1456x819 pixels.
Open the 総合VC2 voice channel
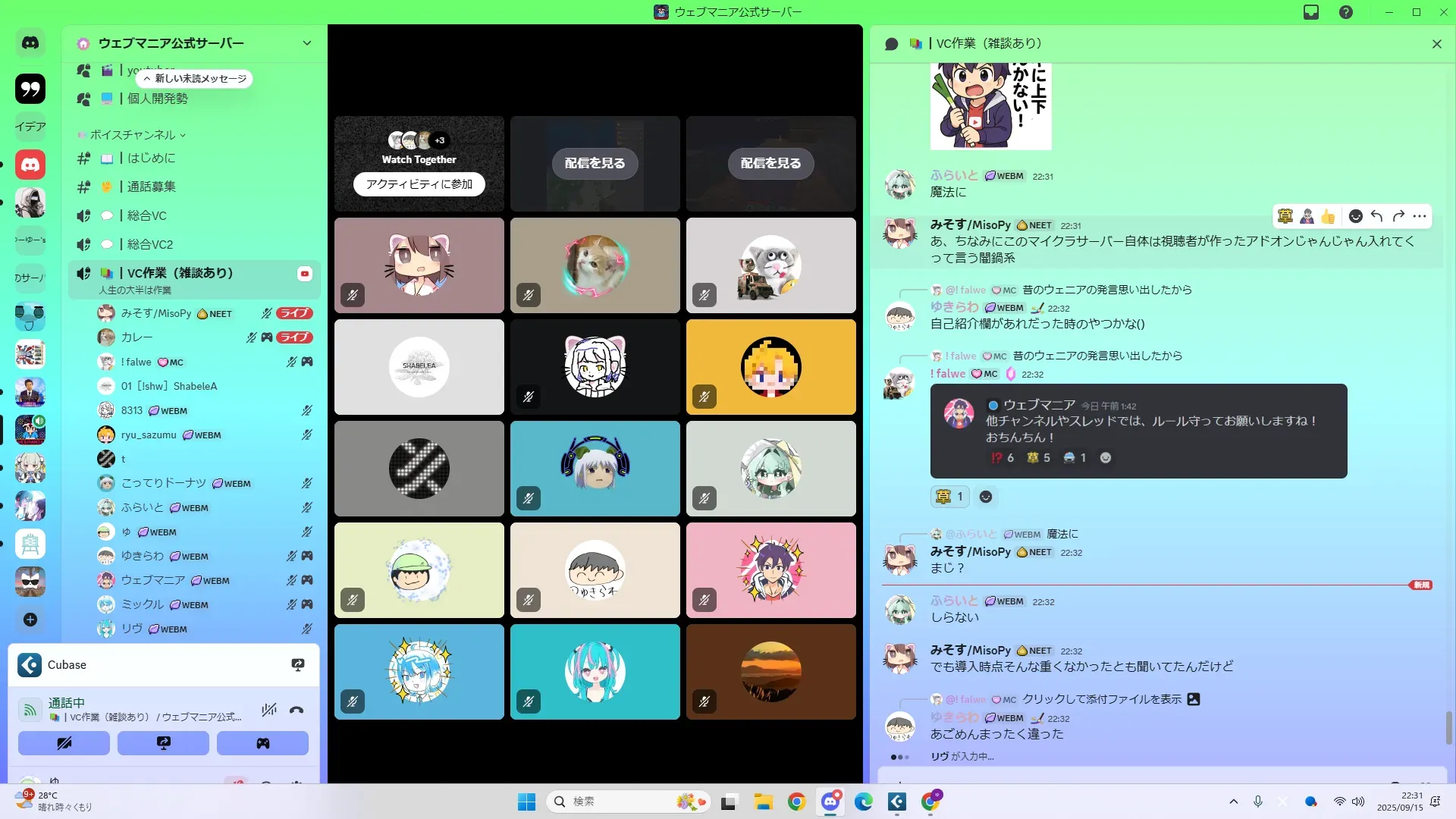click(150, 244)
